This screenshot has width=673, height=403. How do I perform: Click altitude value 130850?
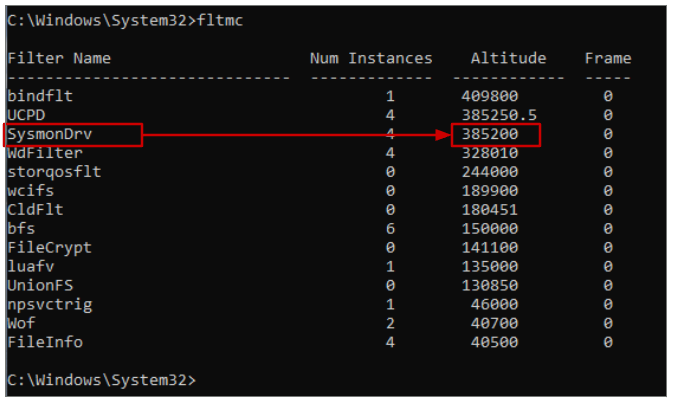pyautogui.click(x=490, y=285)
